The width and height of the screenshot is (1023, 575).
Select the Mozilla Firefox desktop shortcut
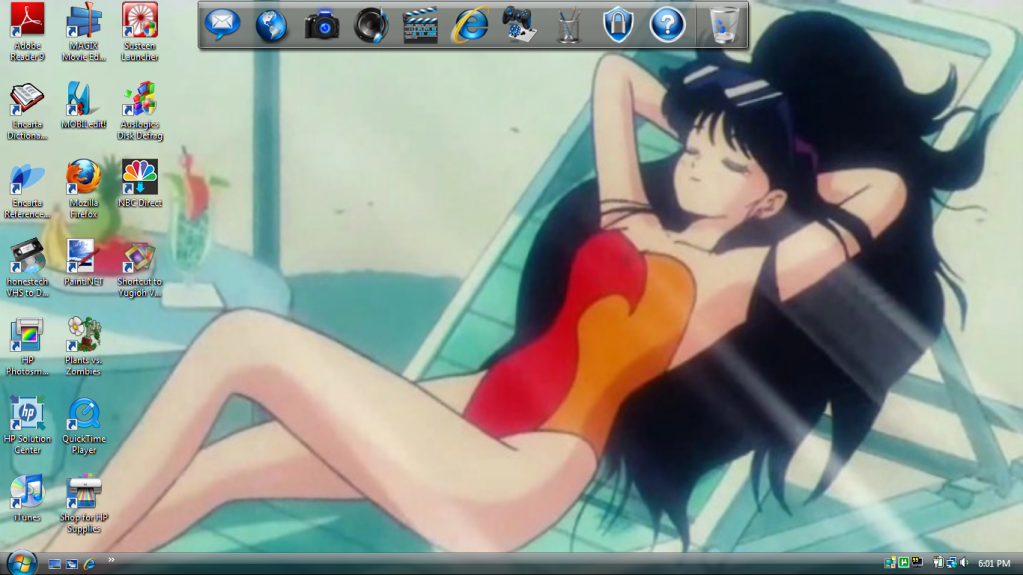click(x=83, y=178)
